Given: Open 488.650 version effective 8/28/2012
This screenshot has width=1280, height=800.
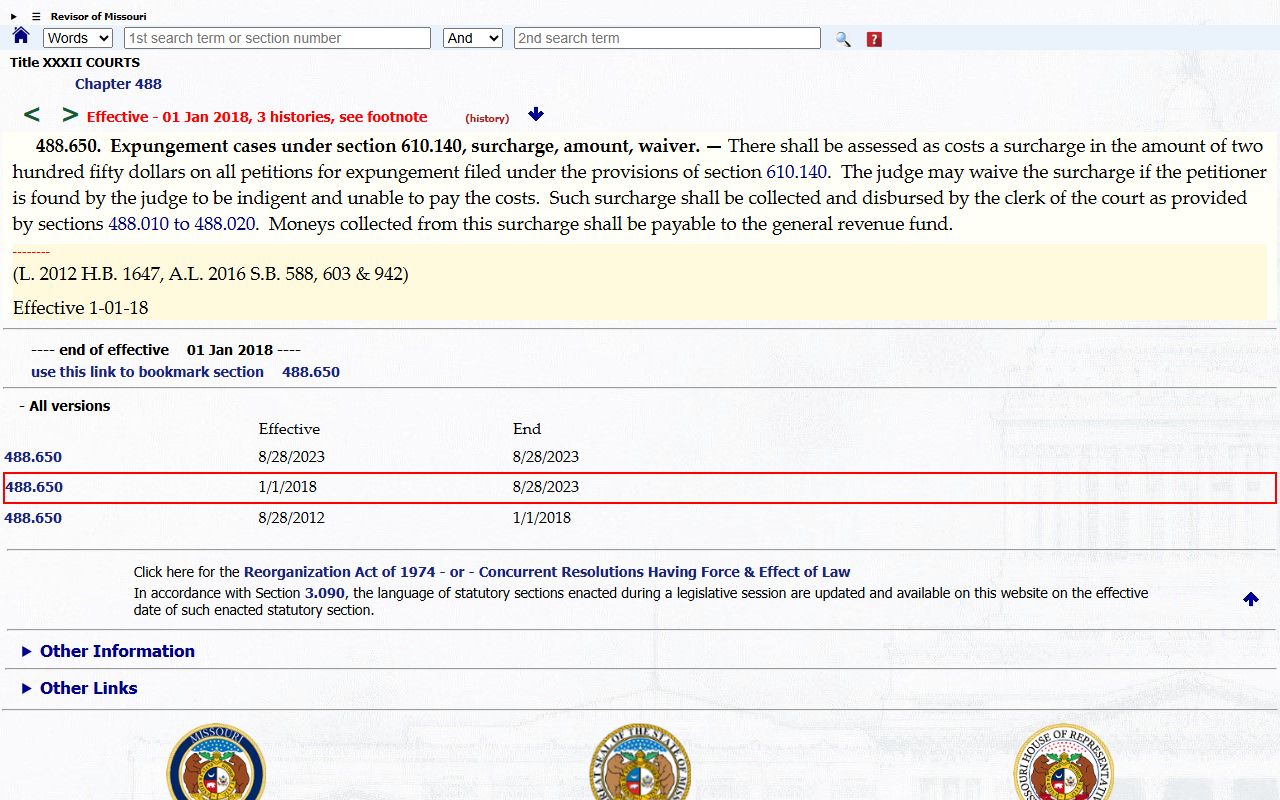Looking at the screenshot, I should [x=33, y=518].
